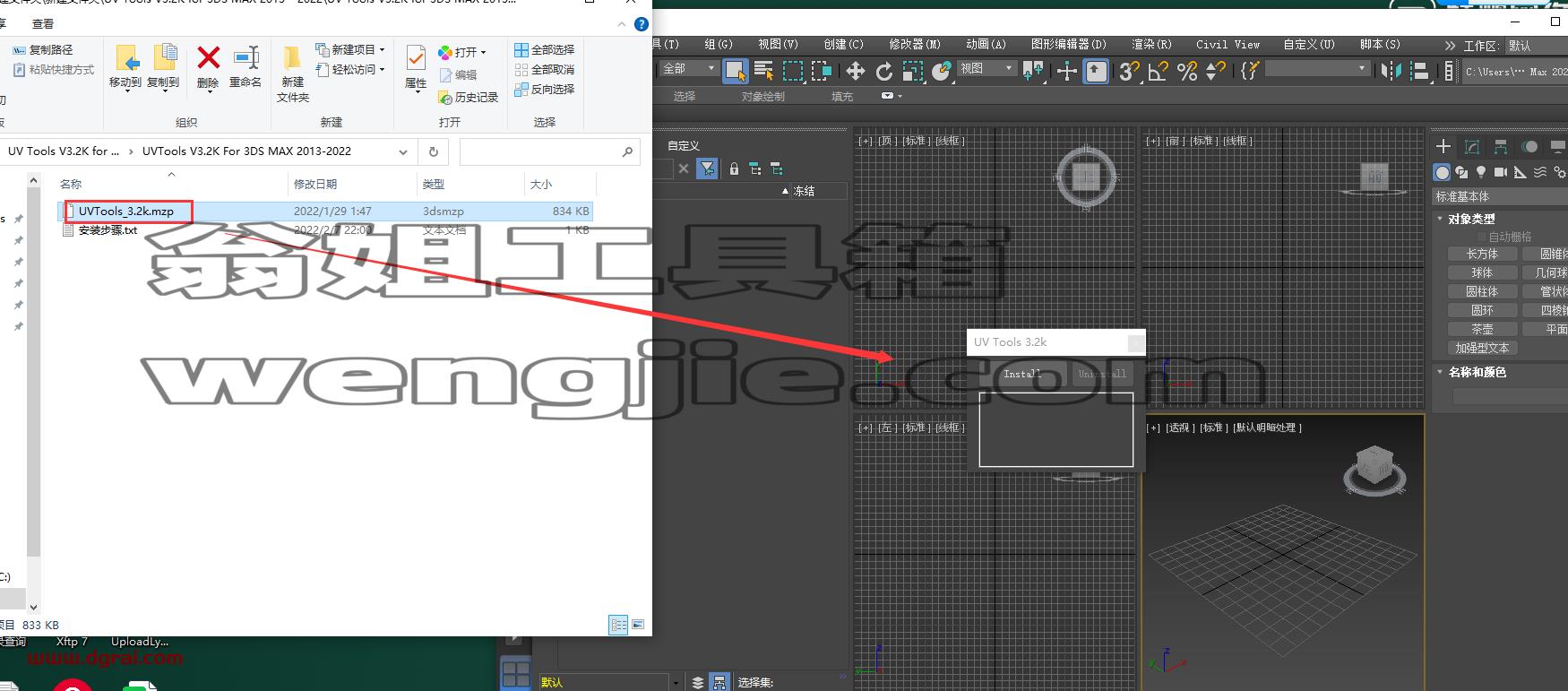
Task: Select file 安装步骤.txt
Action: point(108,230)
